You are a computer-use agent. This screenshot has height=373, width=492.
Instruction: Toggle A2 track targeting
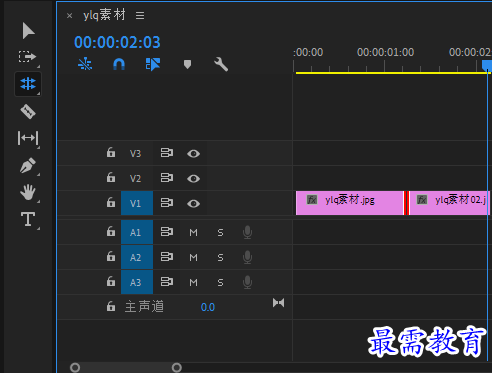[137, 257]
